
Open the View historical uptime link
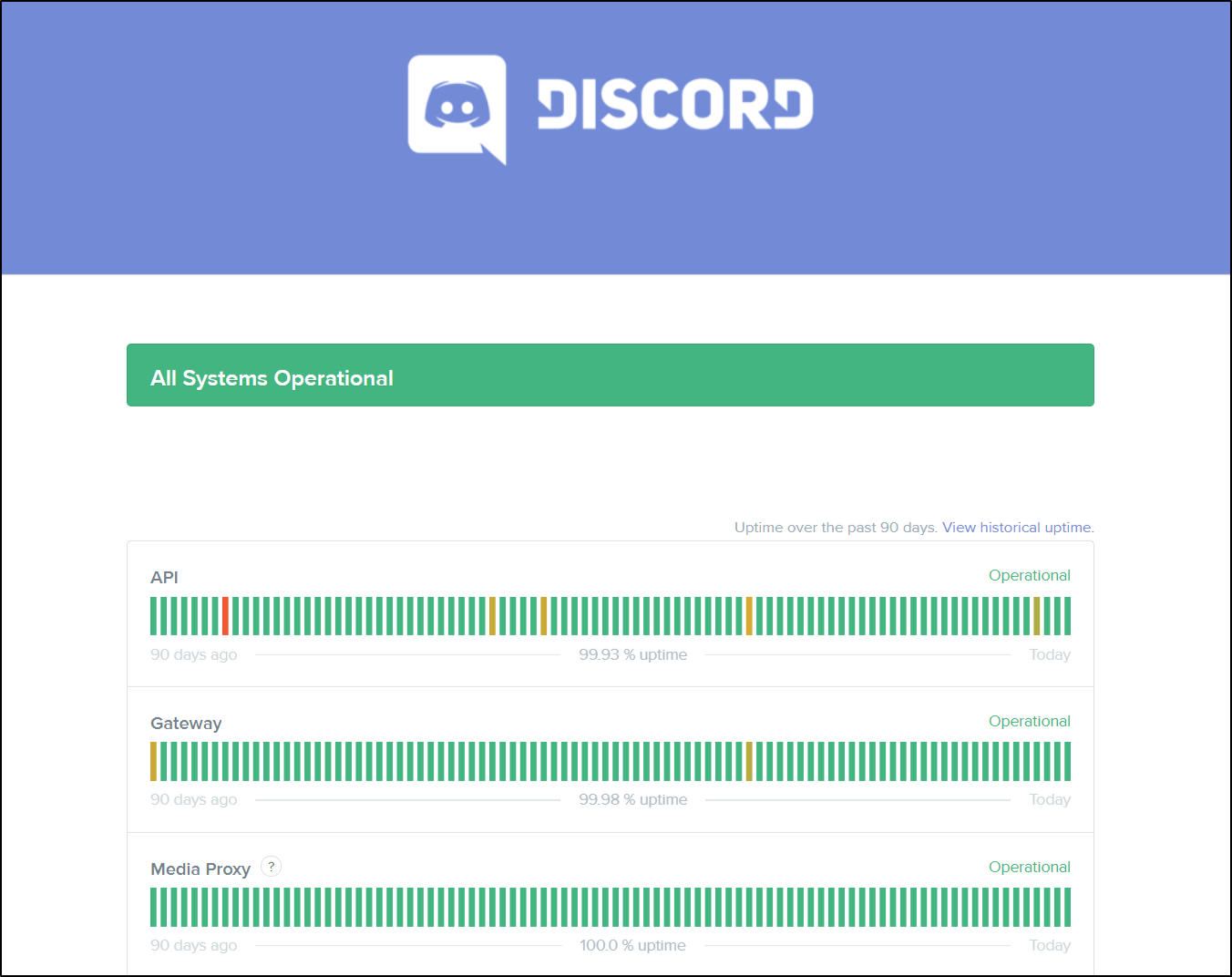point(1017,527)
